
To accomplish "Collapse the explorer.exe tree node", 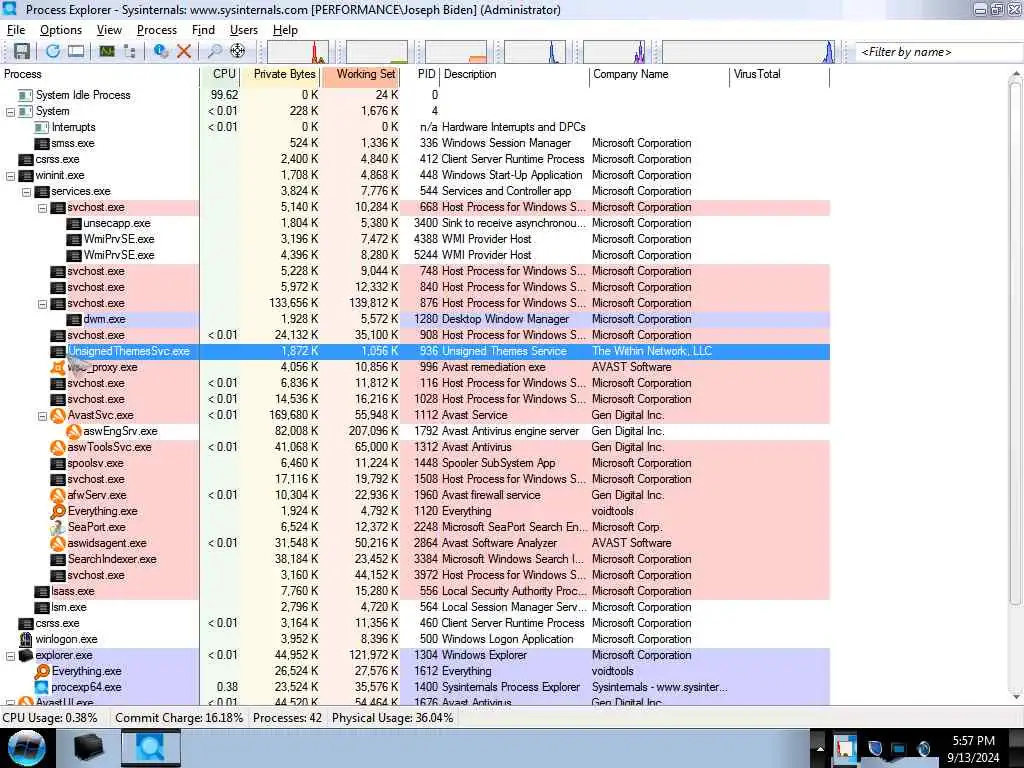I will (x=10, y=656).
